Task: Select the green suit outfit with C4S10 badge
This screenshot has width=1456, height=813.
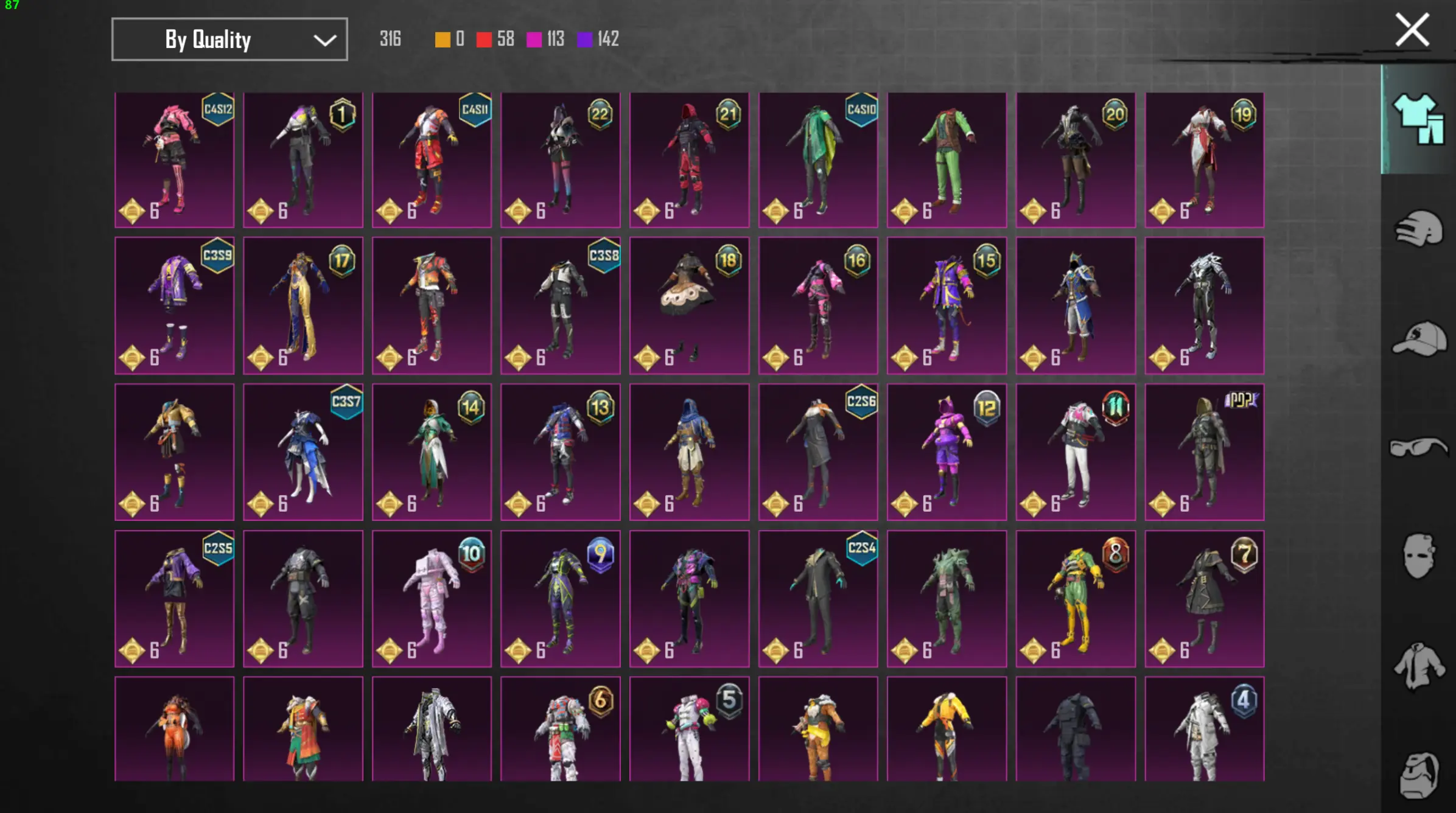Action: [x=817, y=160]
